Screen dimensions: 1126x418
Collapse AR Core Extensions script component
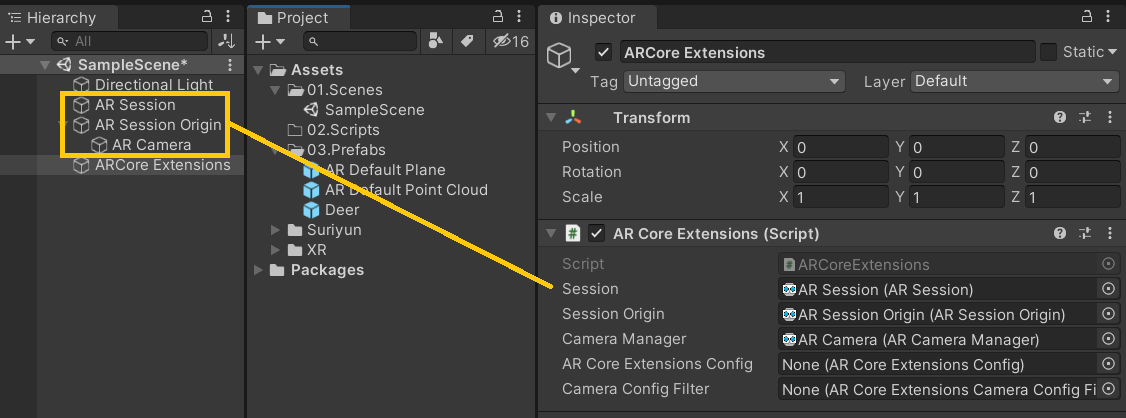coord(551,233)
